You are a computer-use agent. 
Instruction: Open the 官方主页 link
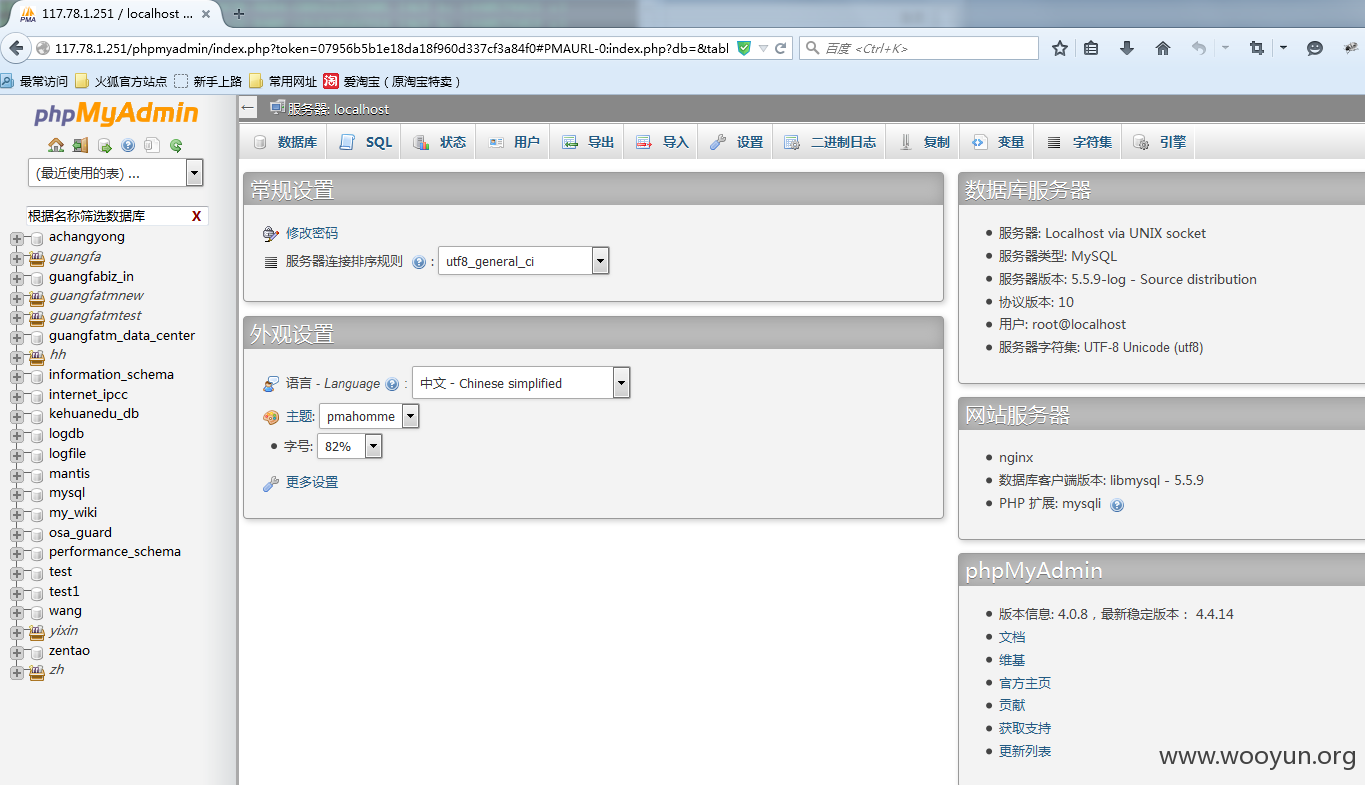pyautogui.click(x=1025, y=683)
